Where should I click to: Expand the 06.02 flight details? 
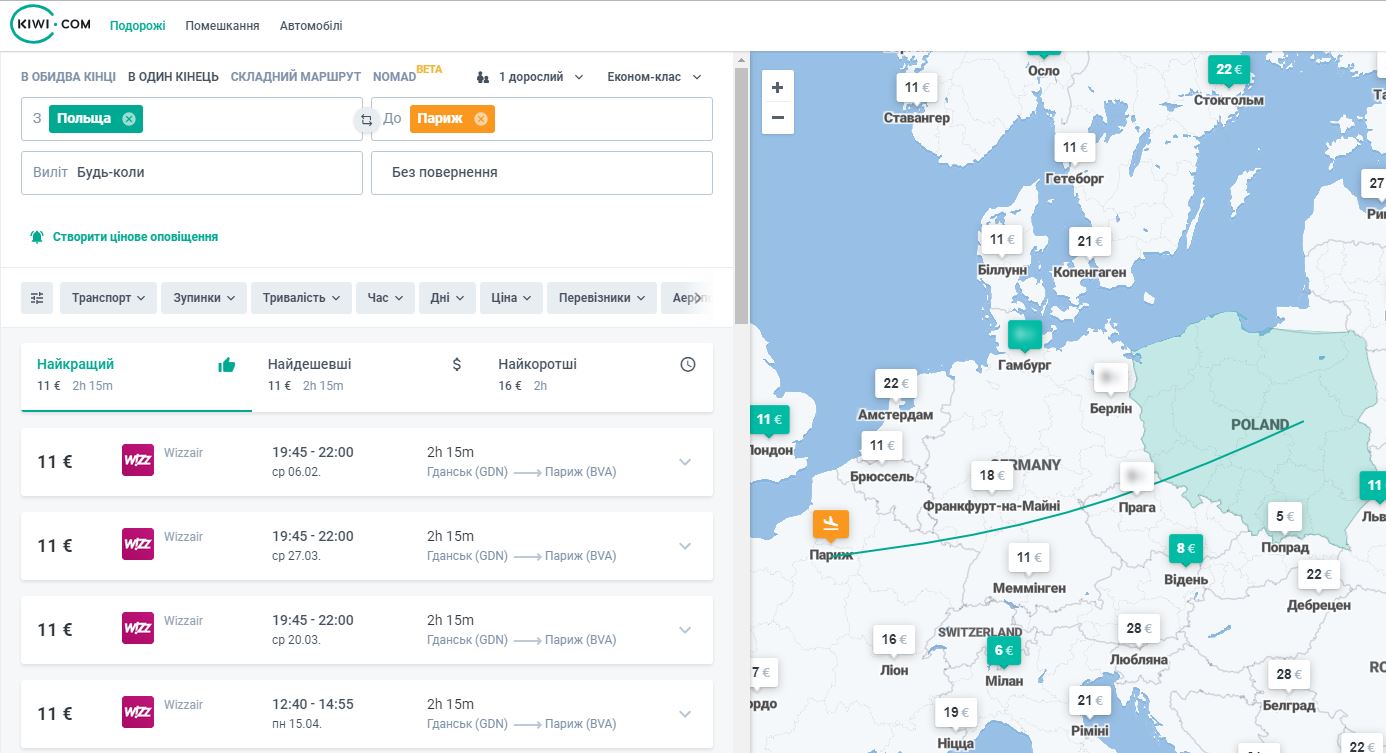tap(685, 462)
